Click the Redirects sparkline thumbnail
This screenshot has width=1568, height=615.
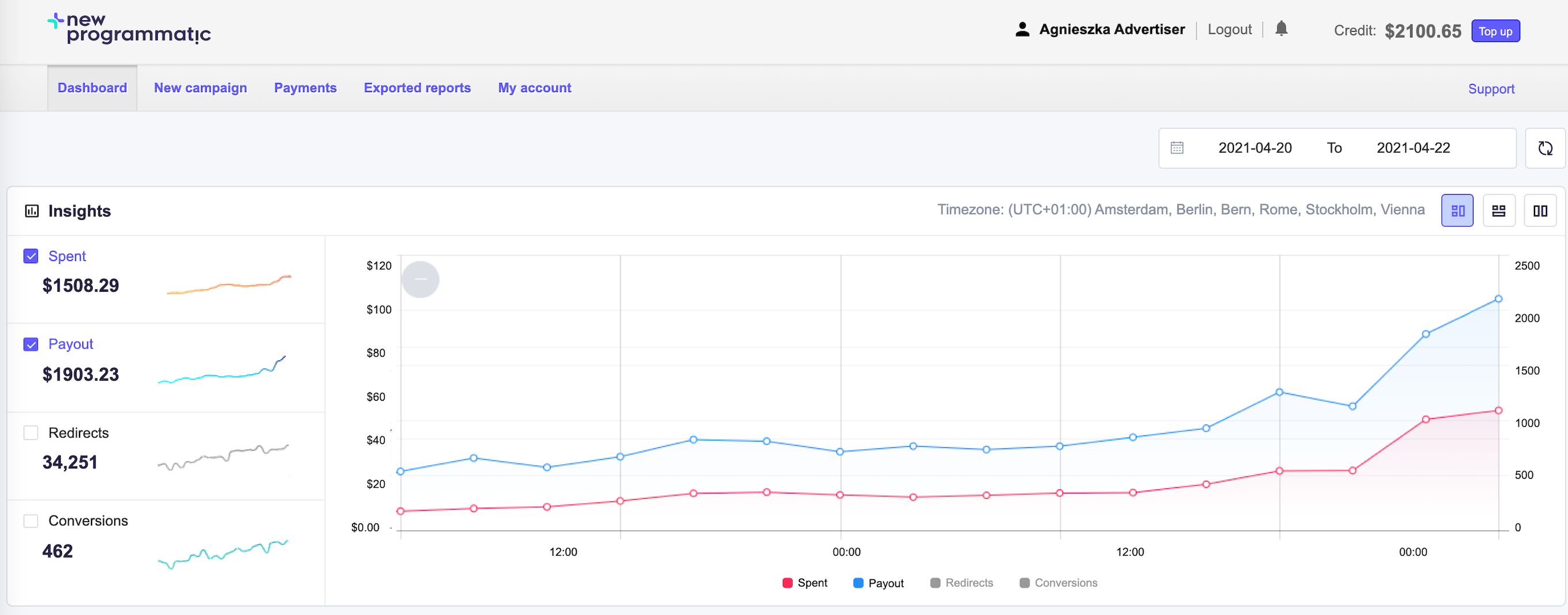pyautogui.click(x=224, y=457)
